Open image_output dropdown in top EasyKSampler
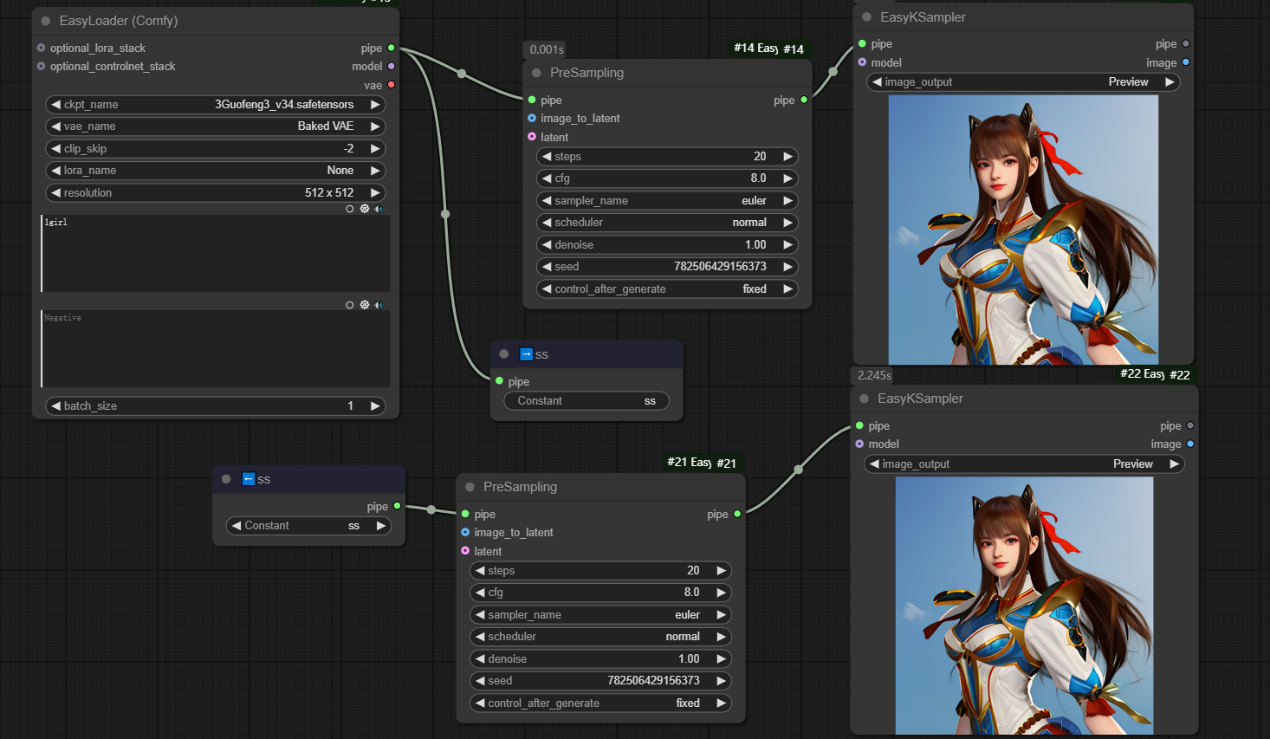This screenshot has height=739, width=1270. 1022,82
